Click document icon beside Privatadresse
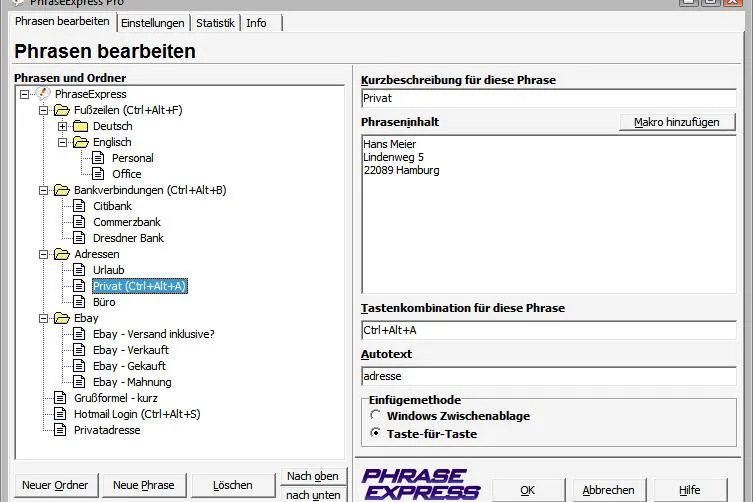 (60, 429)
